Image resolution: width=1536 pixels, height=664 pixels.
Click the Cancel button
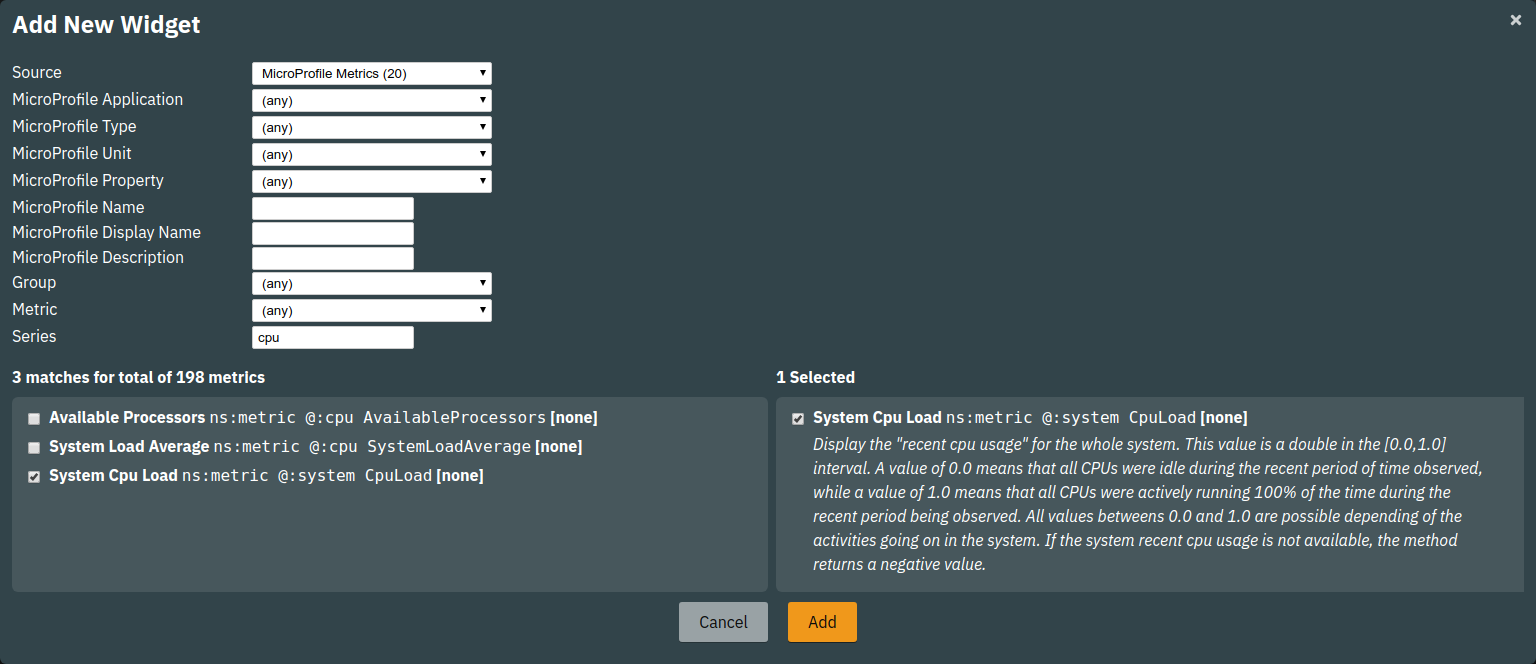click(723, 621)
